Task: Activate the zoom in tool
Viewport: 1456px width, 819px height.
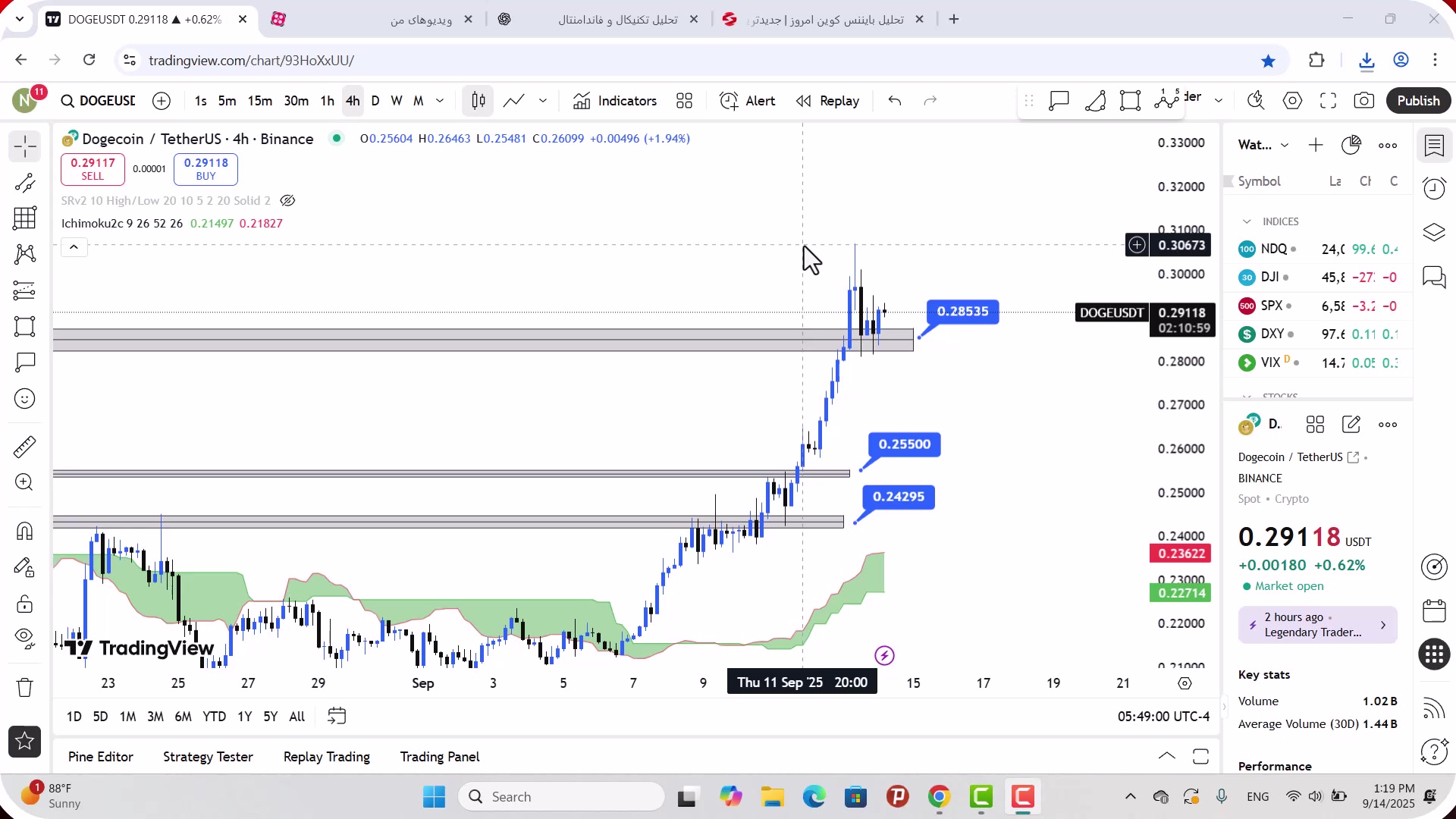Action: [24, 482]
